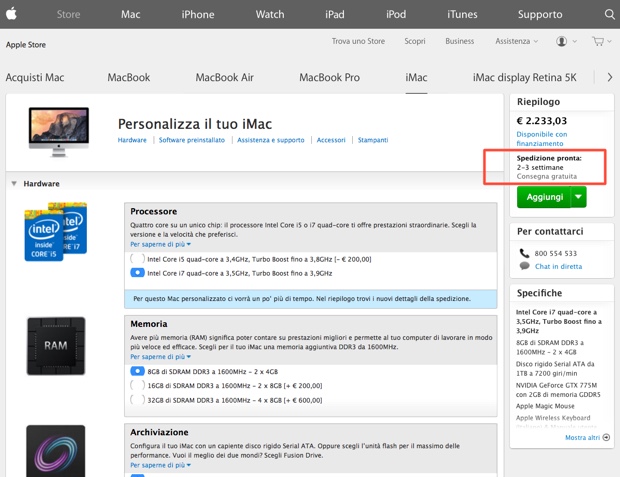This screenshot has width=620, height=477.
Task: Click the Fusion Drive storage image
Action: click(56, 451)
